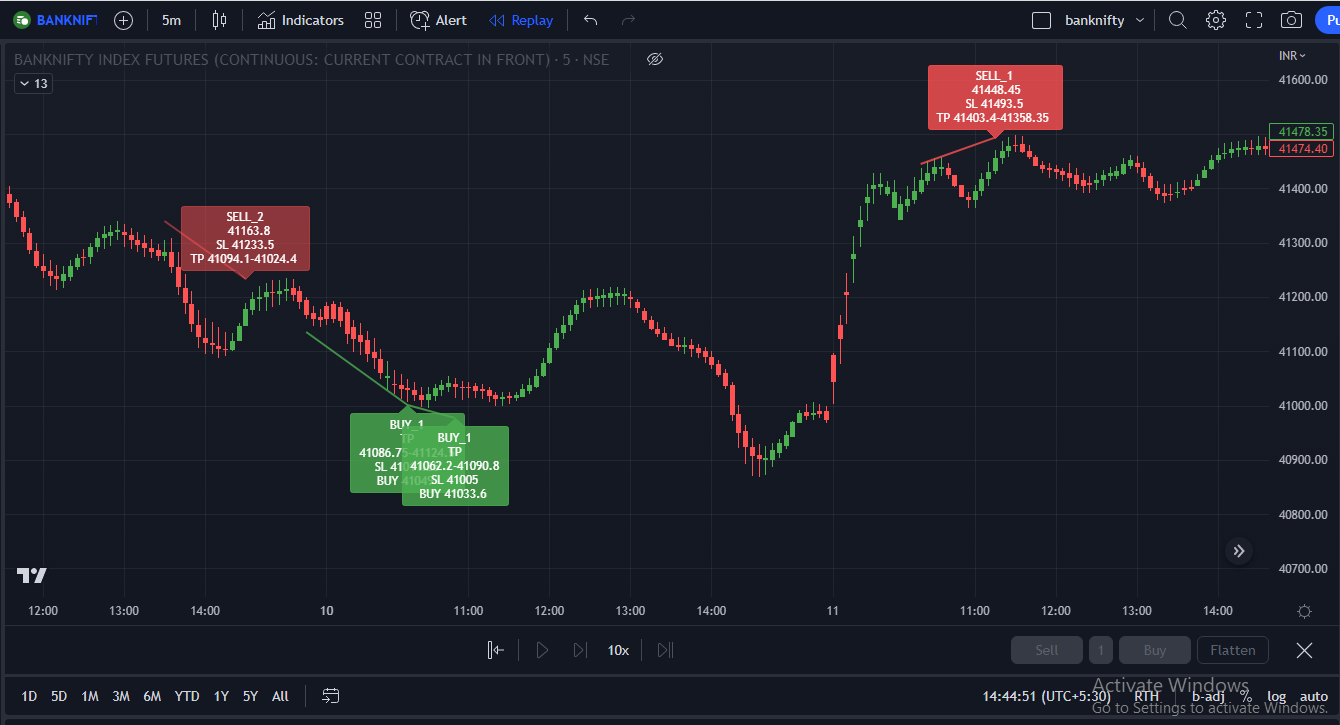Change the 10x replay speed

[619, 650]
